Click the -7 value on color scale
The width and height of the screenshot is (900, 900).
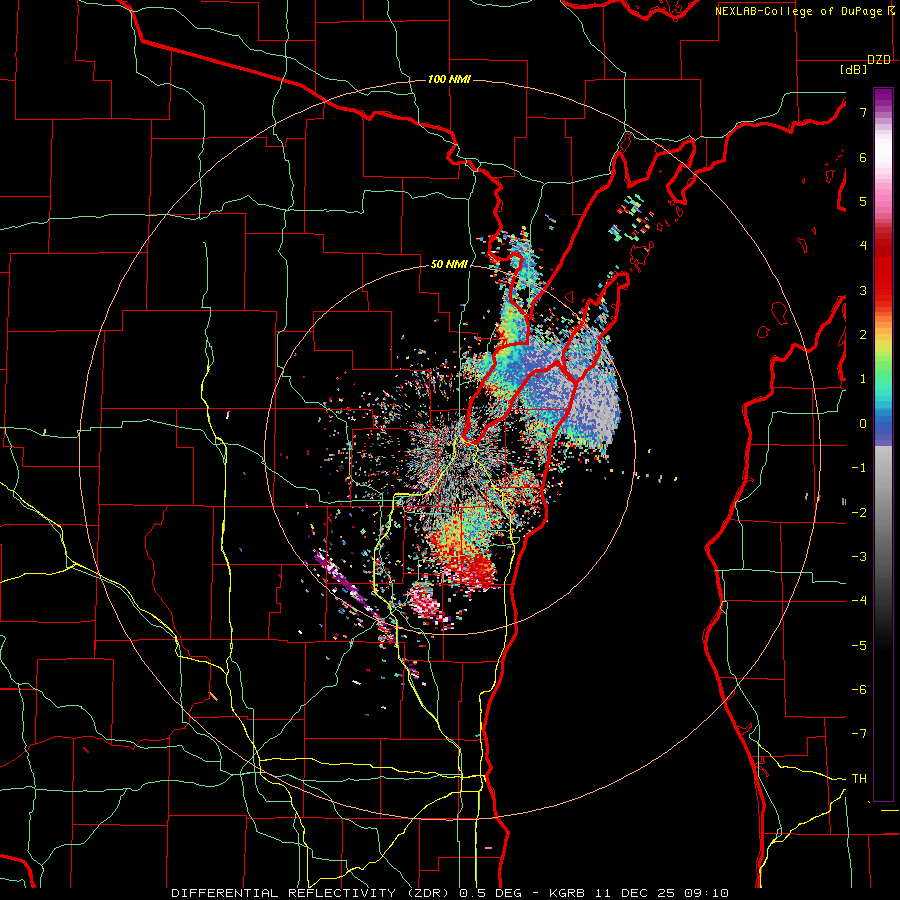pyautogui.click(x=859, y=734)
